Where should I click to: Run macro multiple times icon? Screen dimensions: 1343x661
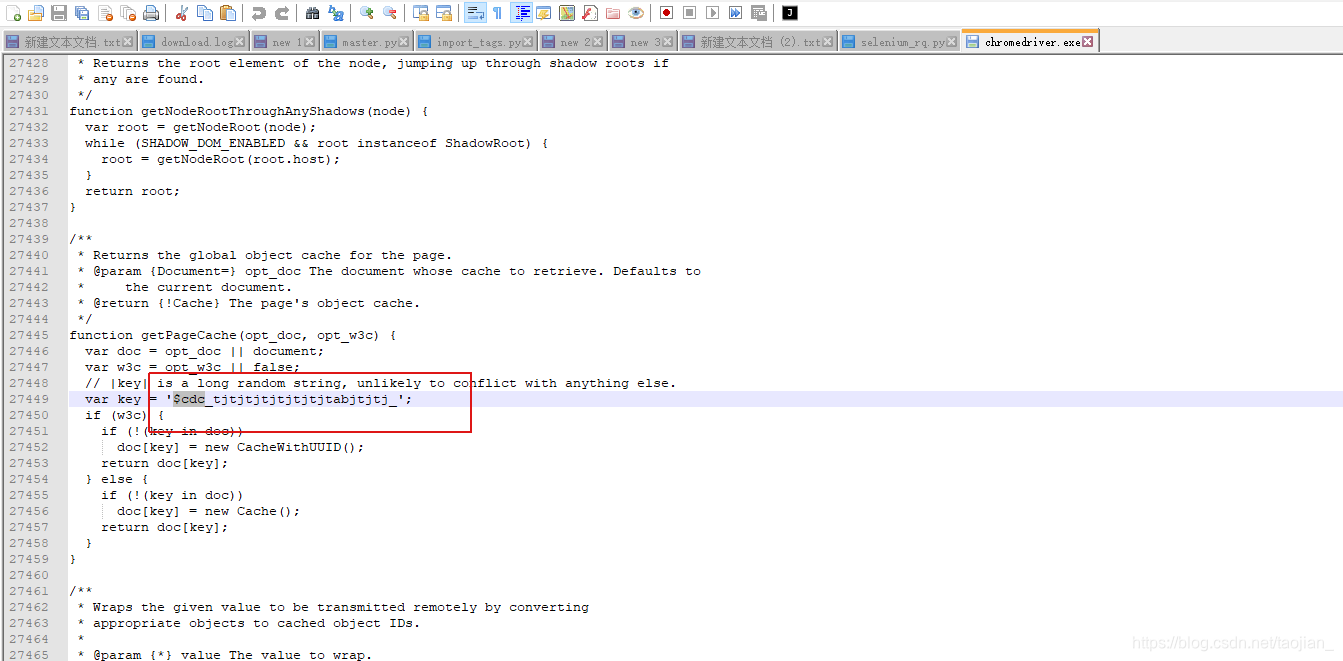(x=736, y=13)
